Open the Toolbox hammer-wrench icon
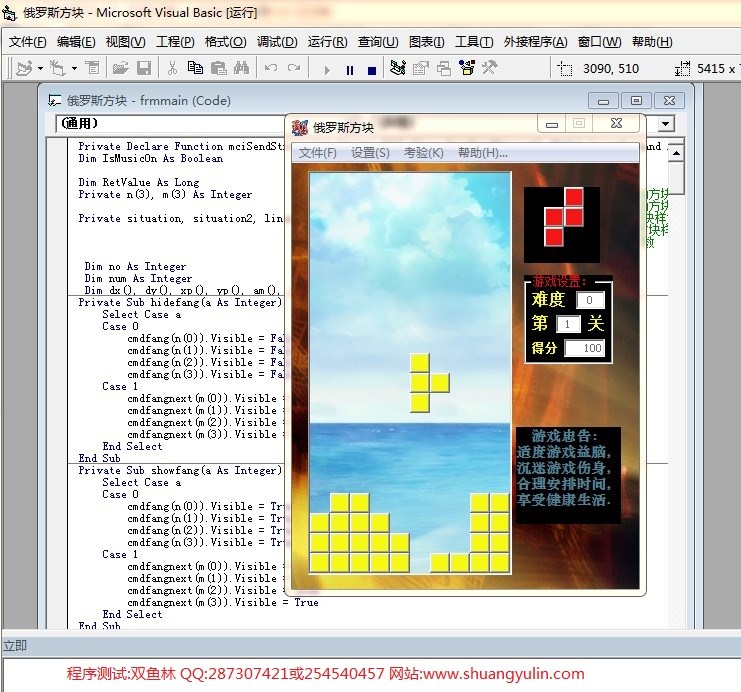Screen dimensions: 741x692 coord(490,68)
